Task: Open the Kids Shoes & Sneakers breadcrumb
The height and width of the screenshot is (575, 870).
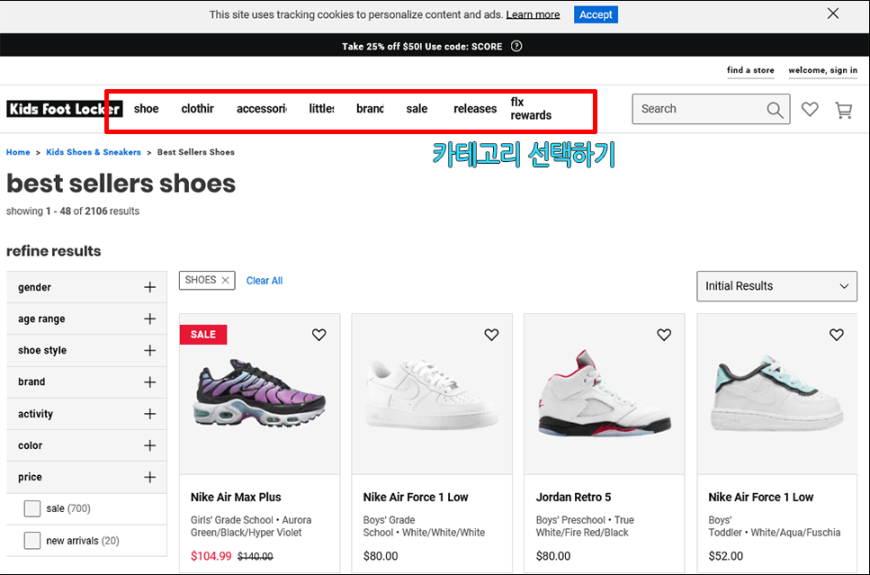Action: point(93,152)
